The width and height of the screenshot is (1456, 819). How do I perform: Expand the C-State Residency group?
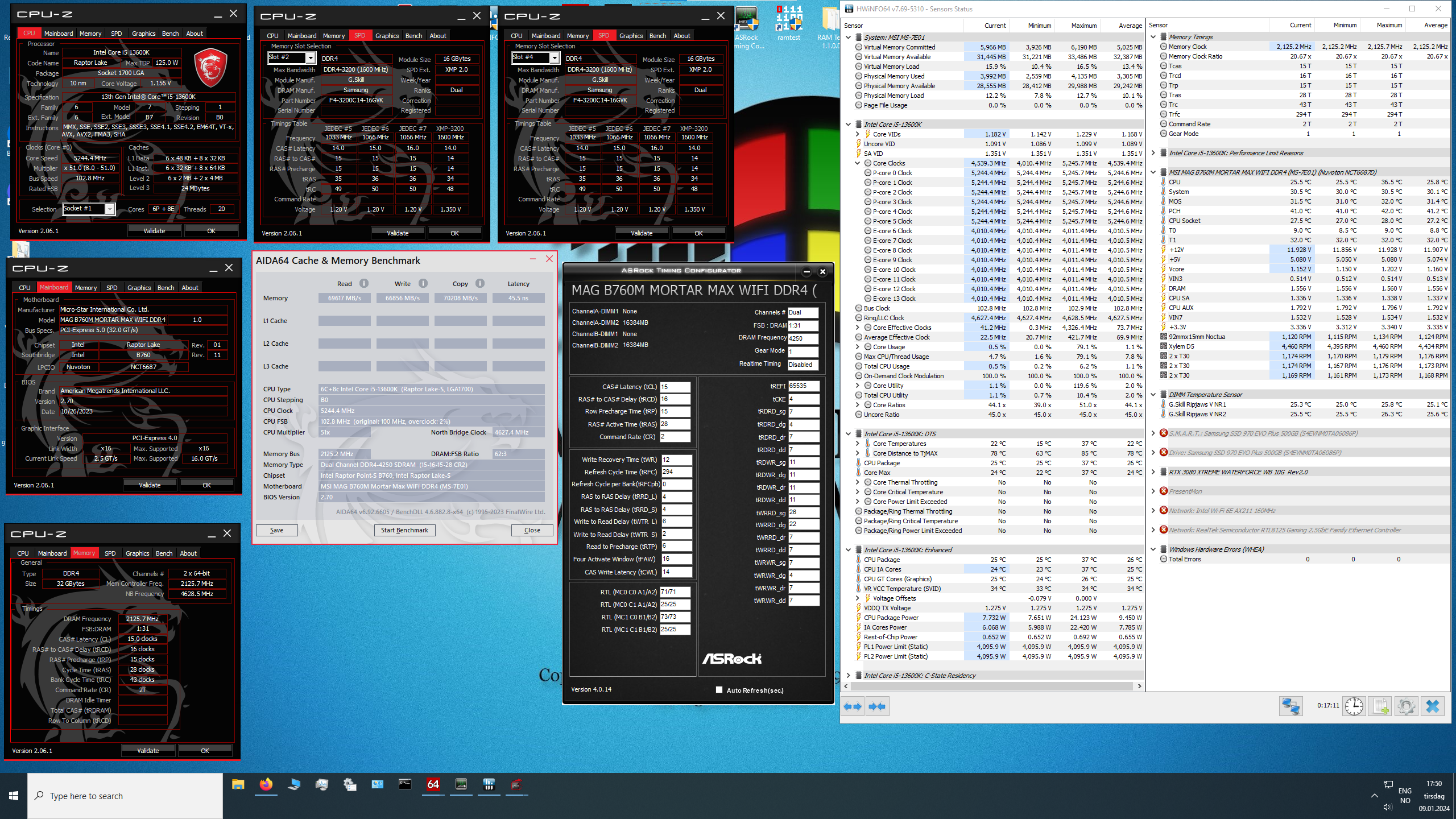click(849, 676)
